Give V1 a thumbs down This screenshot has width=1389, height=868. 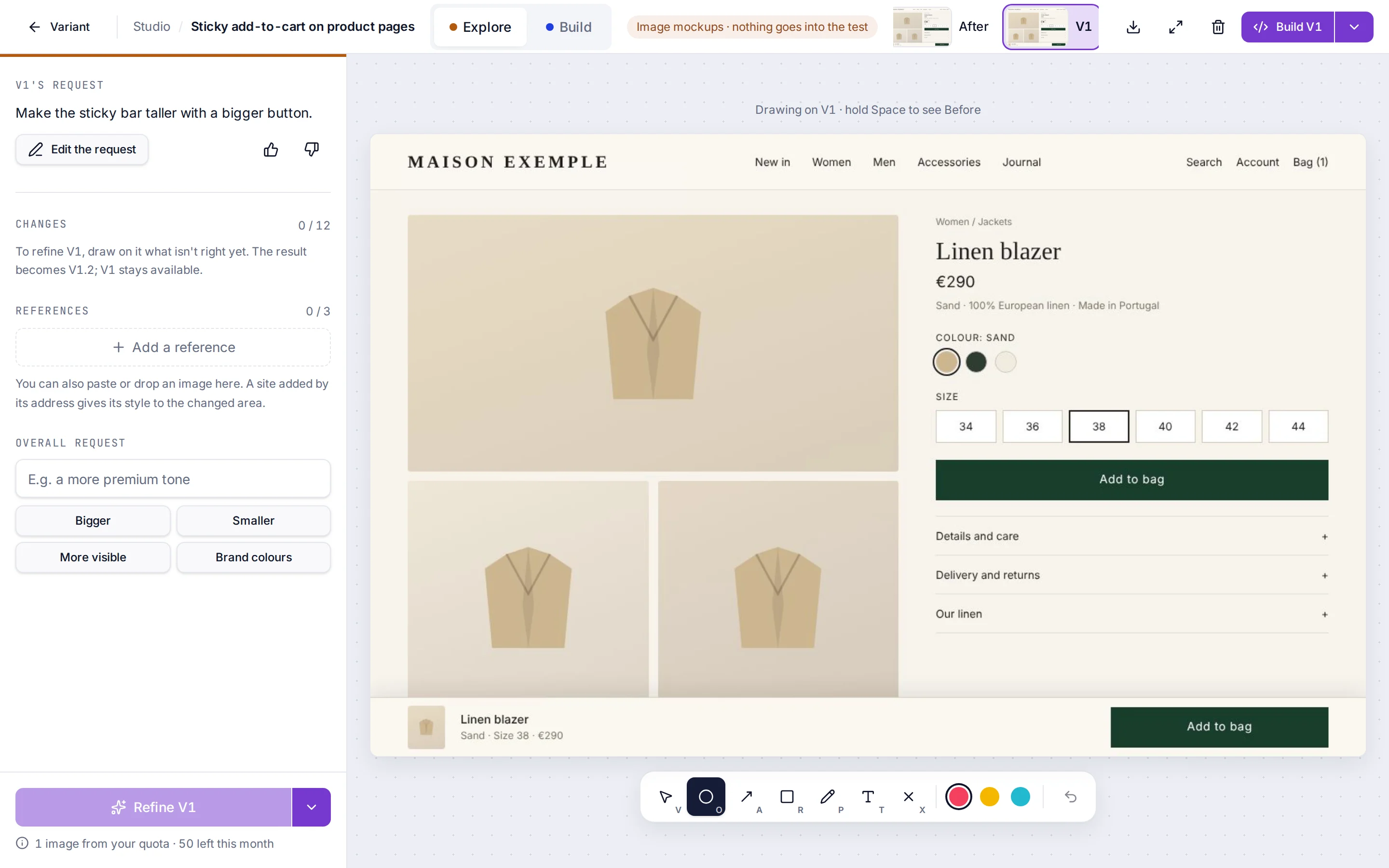coord(312,150)
